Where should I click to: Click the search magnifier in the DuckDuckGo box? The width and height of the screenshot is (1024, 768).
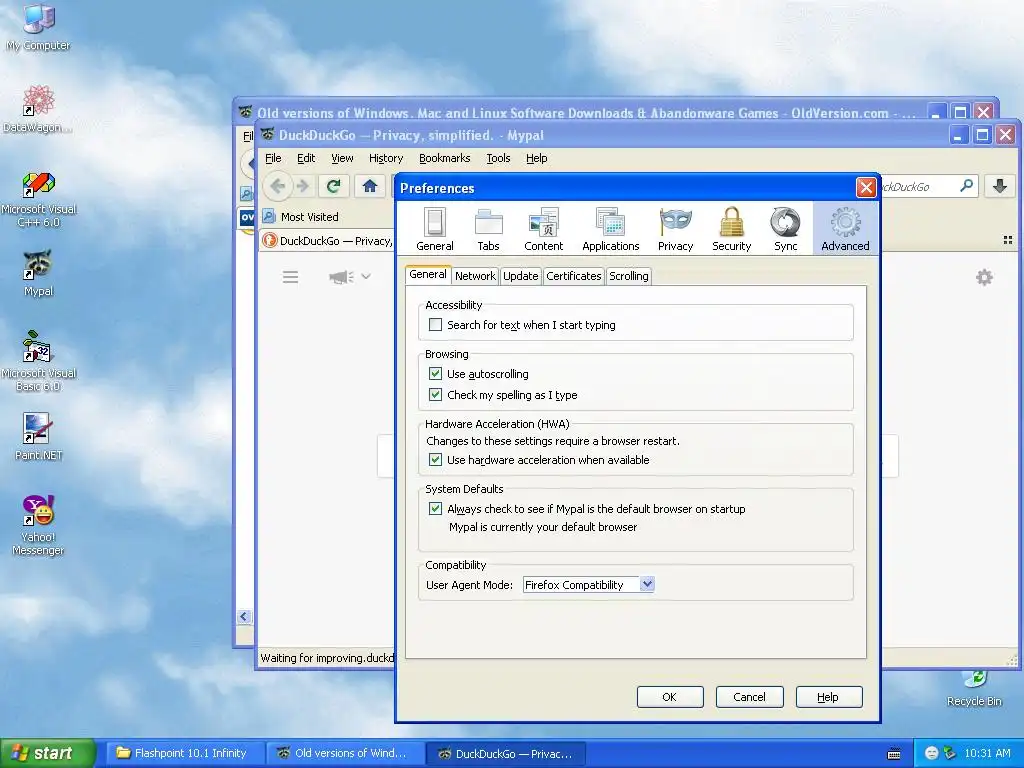click(966, 186)
